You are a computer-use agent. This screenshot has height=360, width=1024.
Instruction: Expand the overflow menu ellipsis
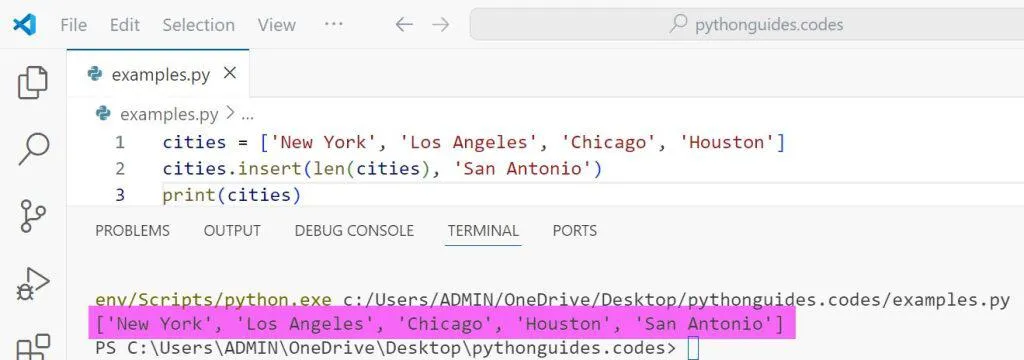pyautogui.click(x=334, y=24)
